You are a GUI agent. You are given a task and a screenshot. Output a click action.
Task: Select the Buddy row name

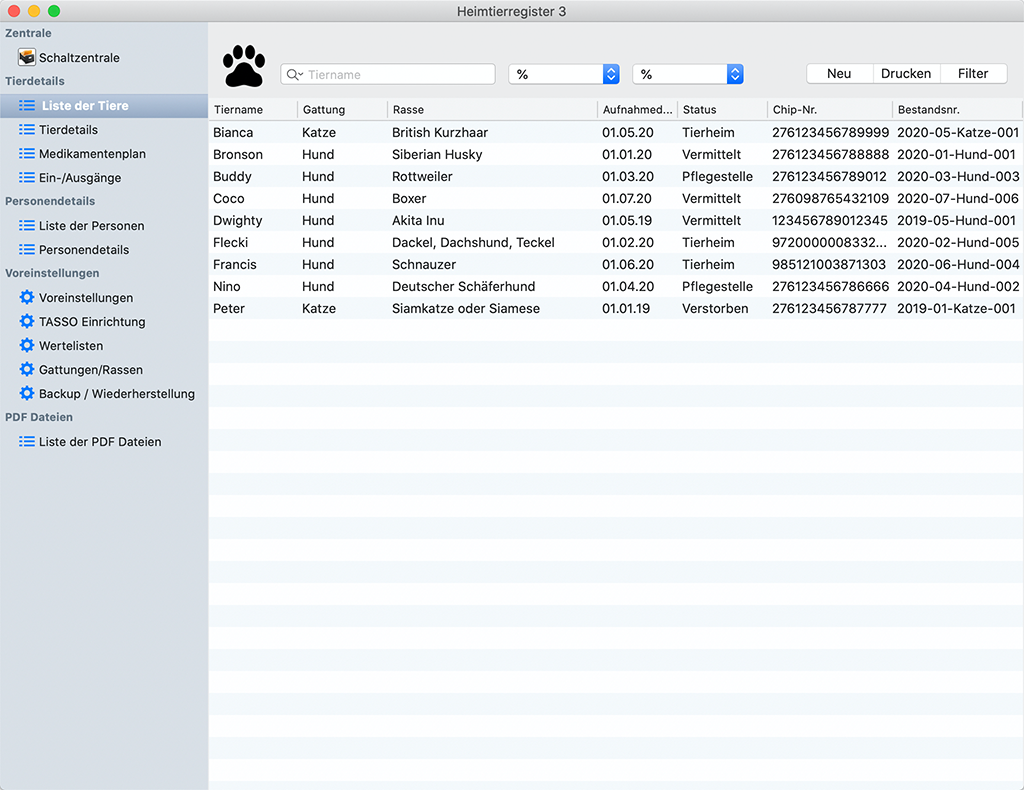232,177
